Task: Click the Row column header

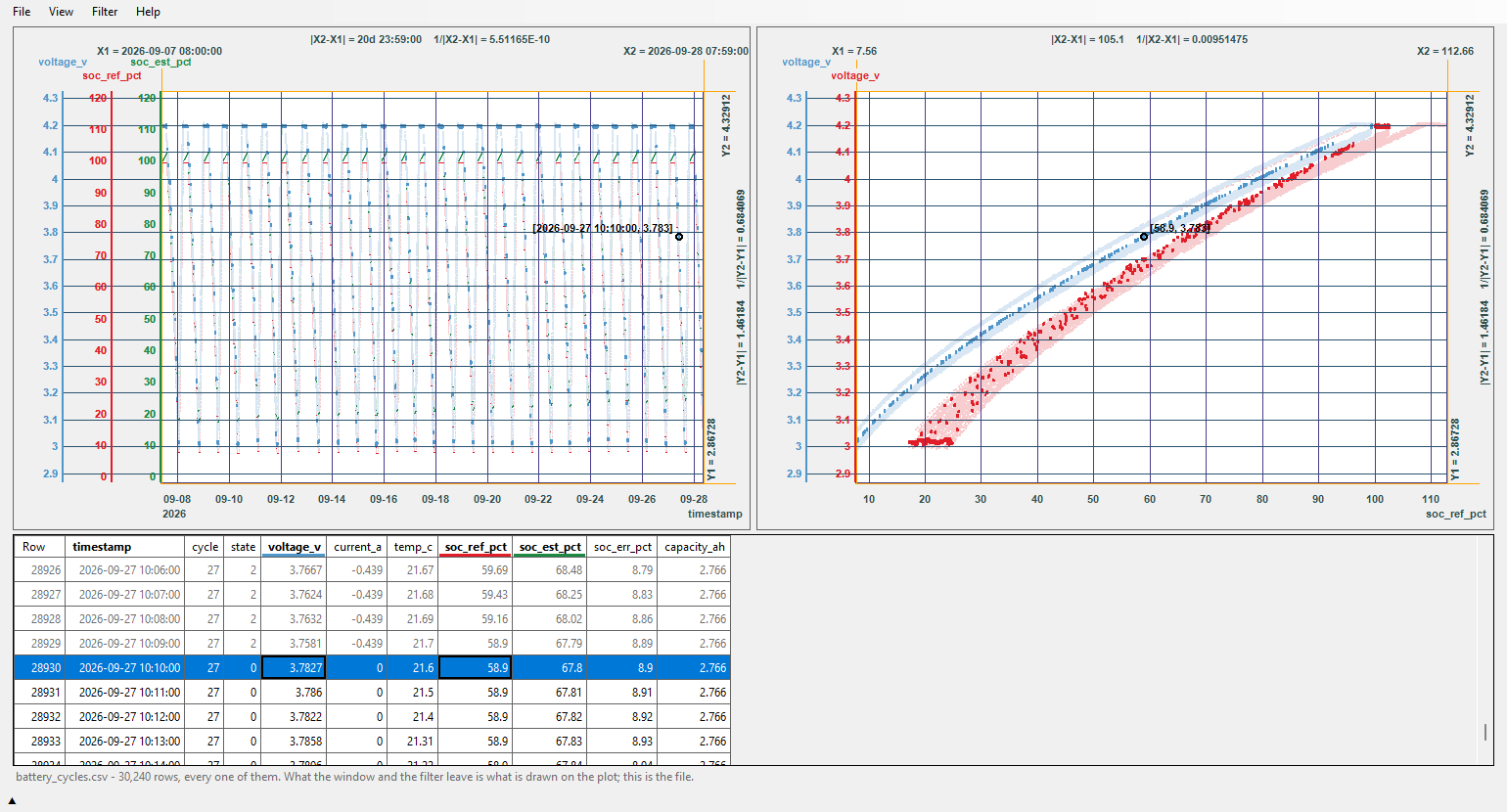Action: pyautogui.click(x=39, y=547)
